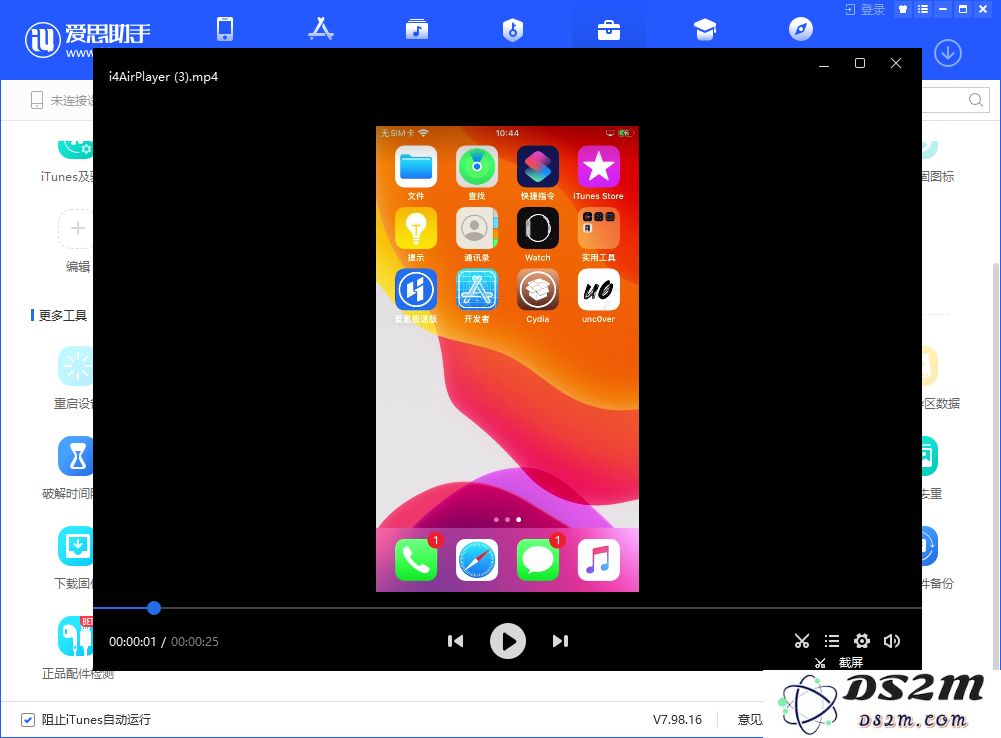This screenshot has height=738, width=1001.
Task: Click the 爱思极速版 app icon in video
Action: coord(416,289)
